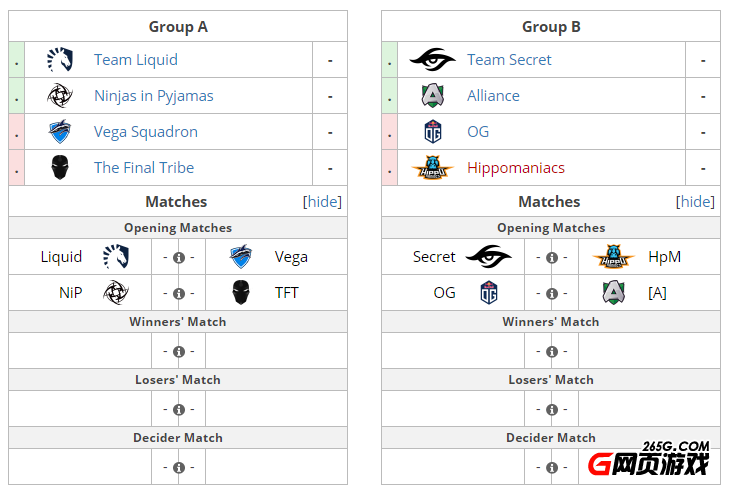Open info icon for Secret vs HpM match
The image size is (734, 497).
pyautogui.click(x=552, y=258)
